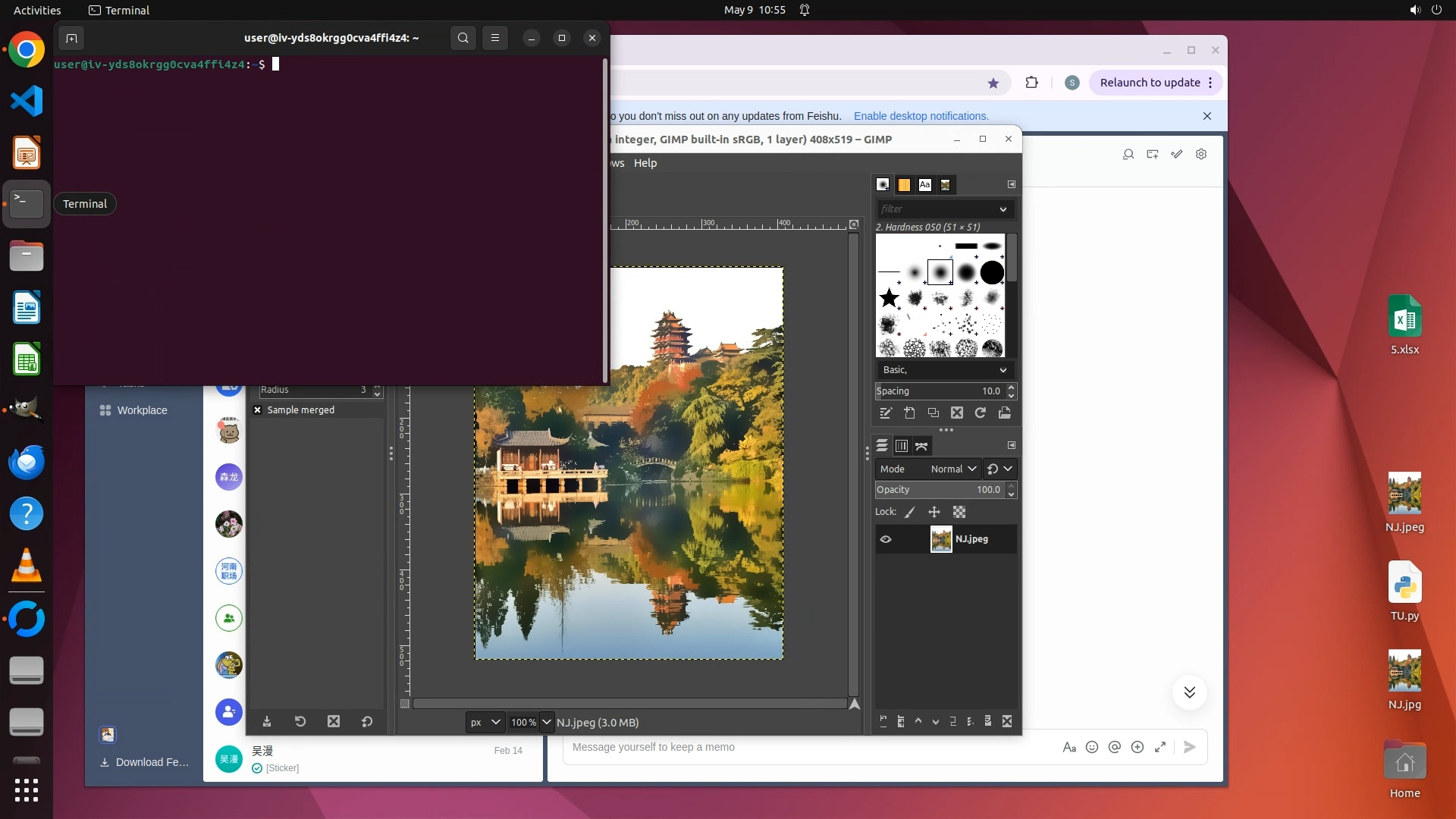Click Enable desktop notifications link
The image size is (1456, 819).
(x=921, y=116)
